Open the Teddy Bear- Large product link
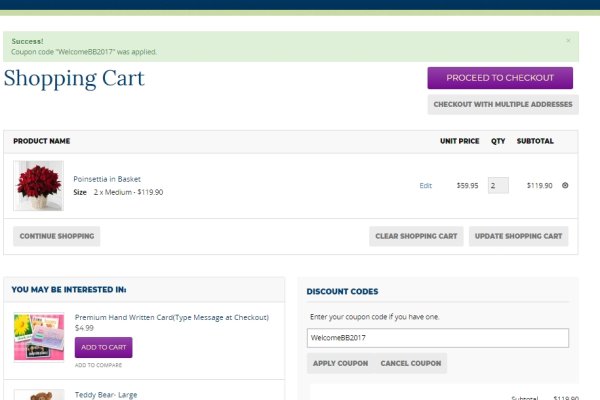Viewport: 600px width, 400px height. point(105,394)
